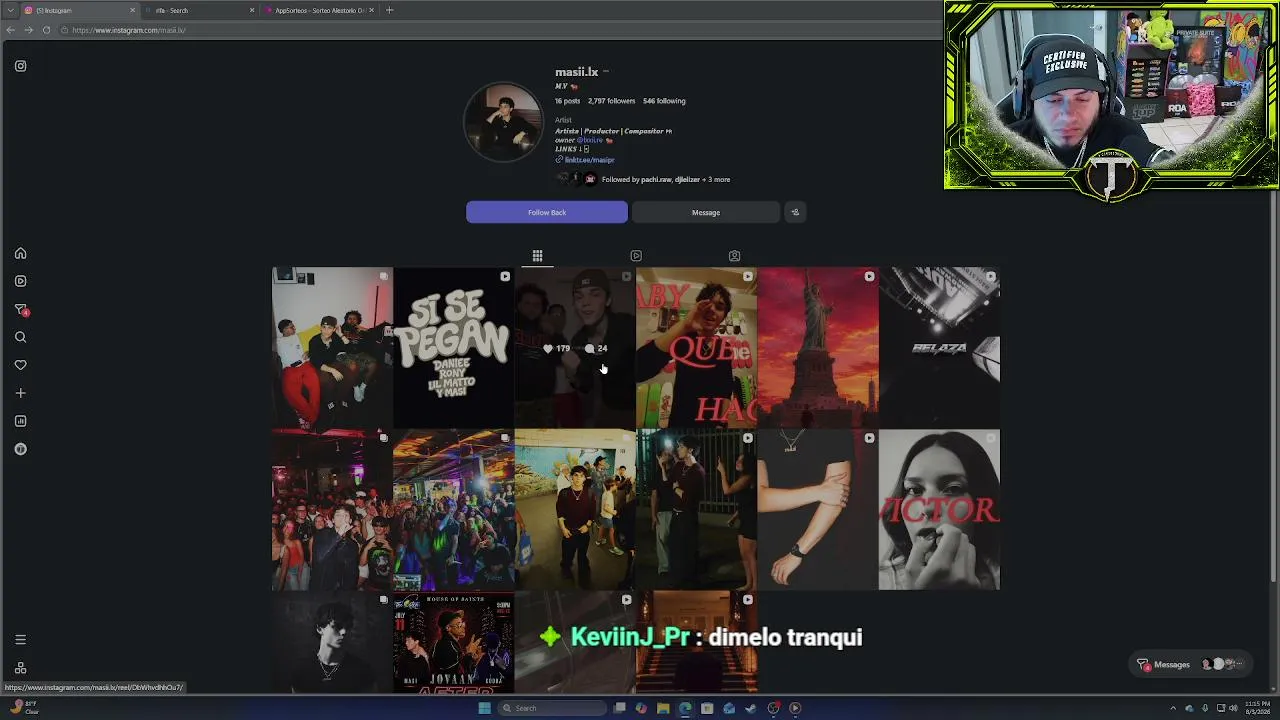Open the 'QUE HAC' reel thumbnail
The height and width of the screenshot is (720, 1280).
click(x=696, y=347)
